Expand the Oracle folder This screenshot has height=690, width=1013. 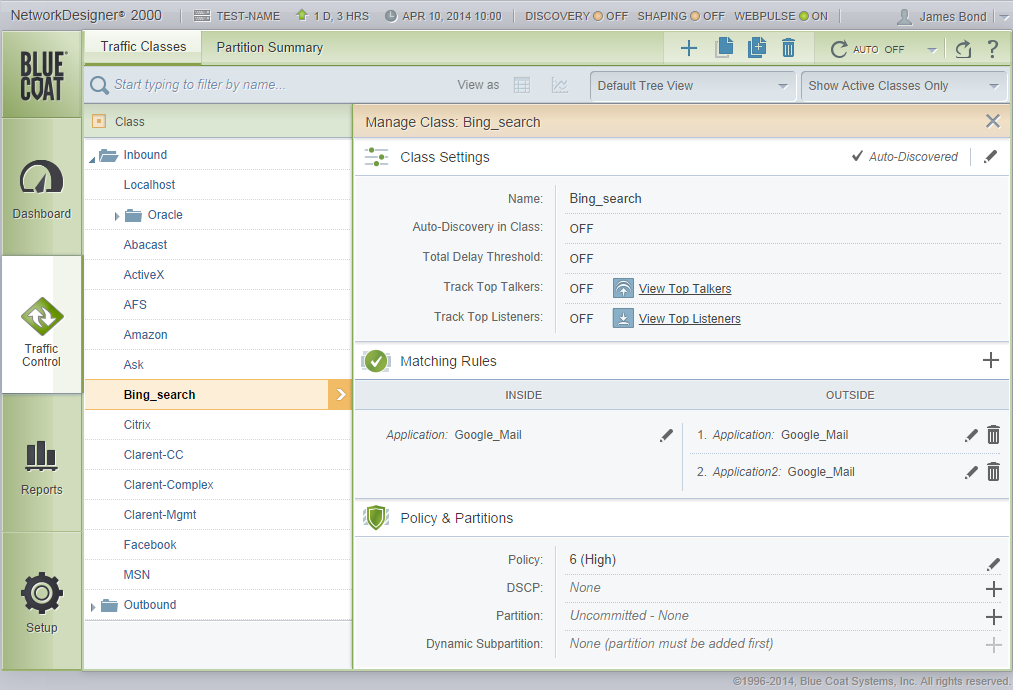(x=116, y=216)
